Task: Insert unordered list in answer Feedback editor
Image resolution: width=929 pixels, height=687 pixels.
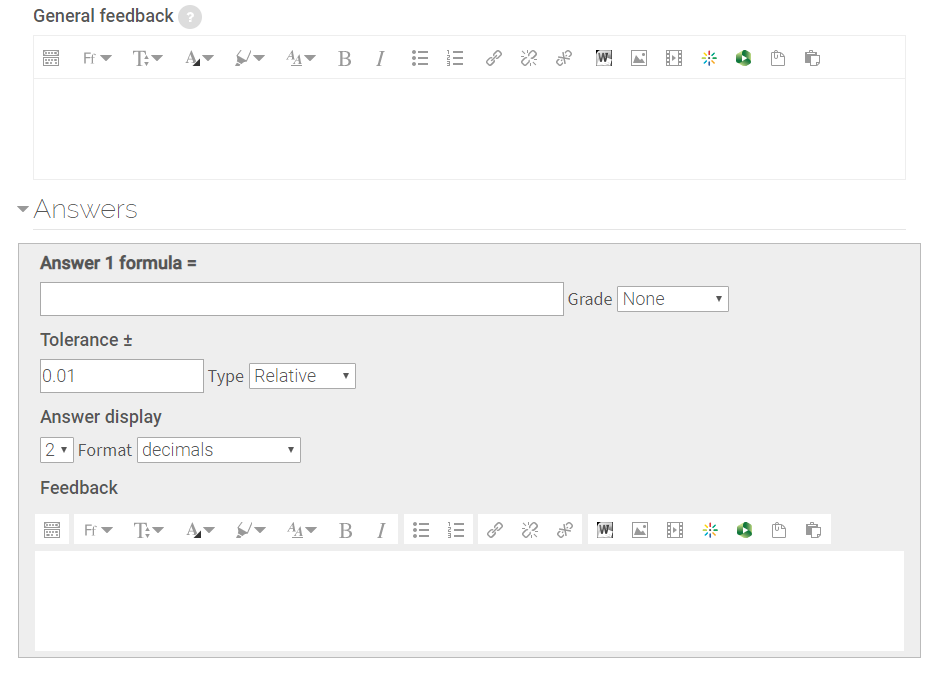Action: coord(421,530)
